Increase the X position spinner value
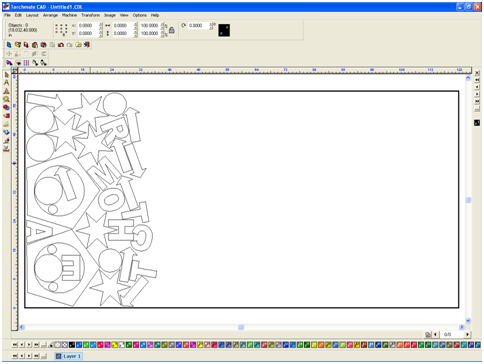This screenshot has height=364, width=484. coord(101,24)
